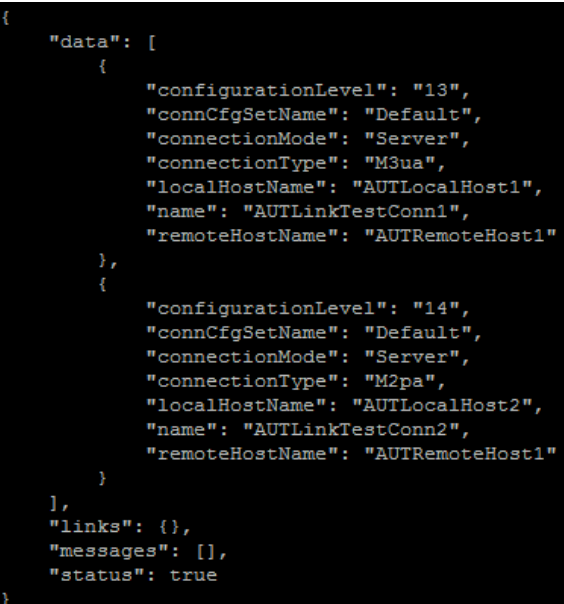Click the second connCfgSetName "Default" value
Screen dimensions: 564x604
click(x=418, y=332)
